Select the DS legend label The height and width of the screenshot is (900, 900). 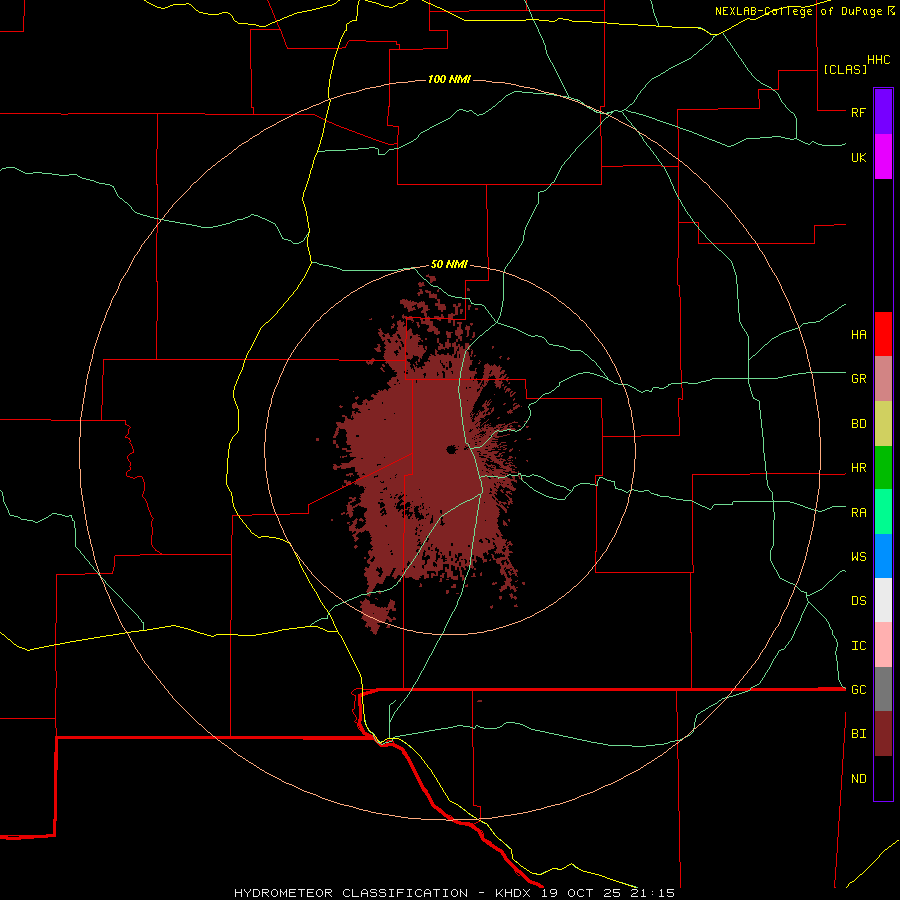pyautogui.click(x=858, y=601)
